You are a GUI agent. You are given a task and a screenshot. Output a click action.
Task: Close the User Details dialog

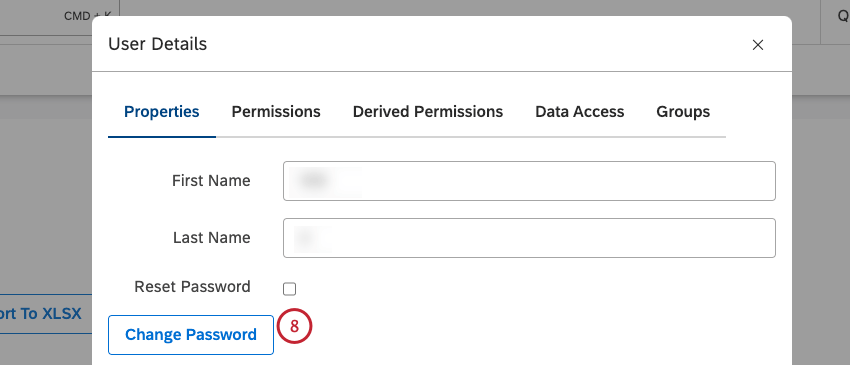click(x=757, y=45)
